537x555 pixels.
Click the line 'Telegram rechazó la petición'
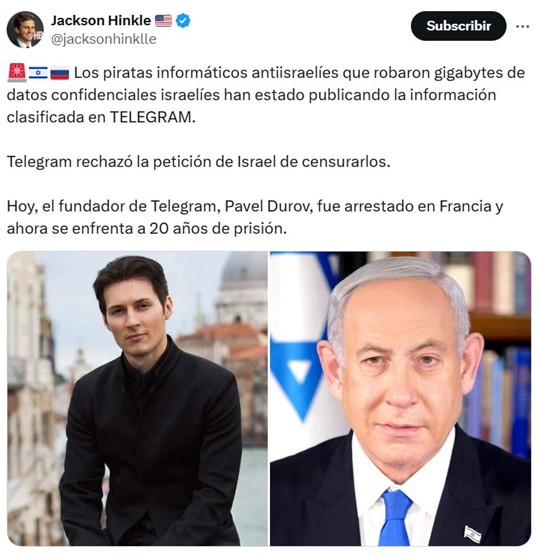click(x=198, y=162)
